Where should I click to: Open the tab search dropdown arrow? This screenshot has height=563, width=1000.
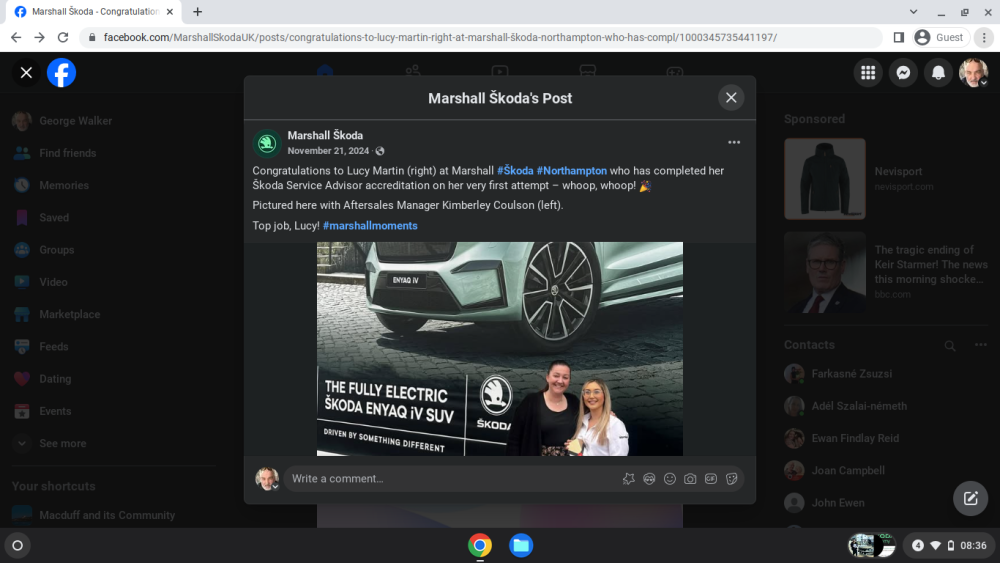tap(913, 11)
